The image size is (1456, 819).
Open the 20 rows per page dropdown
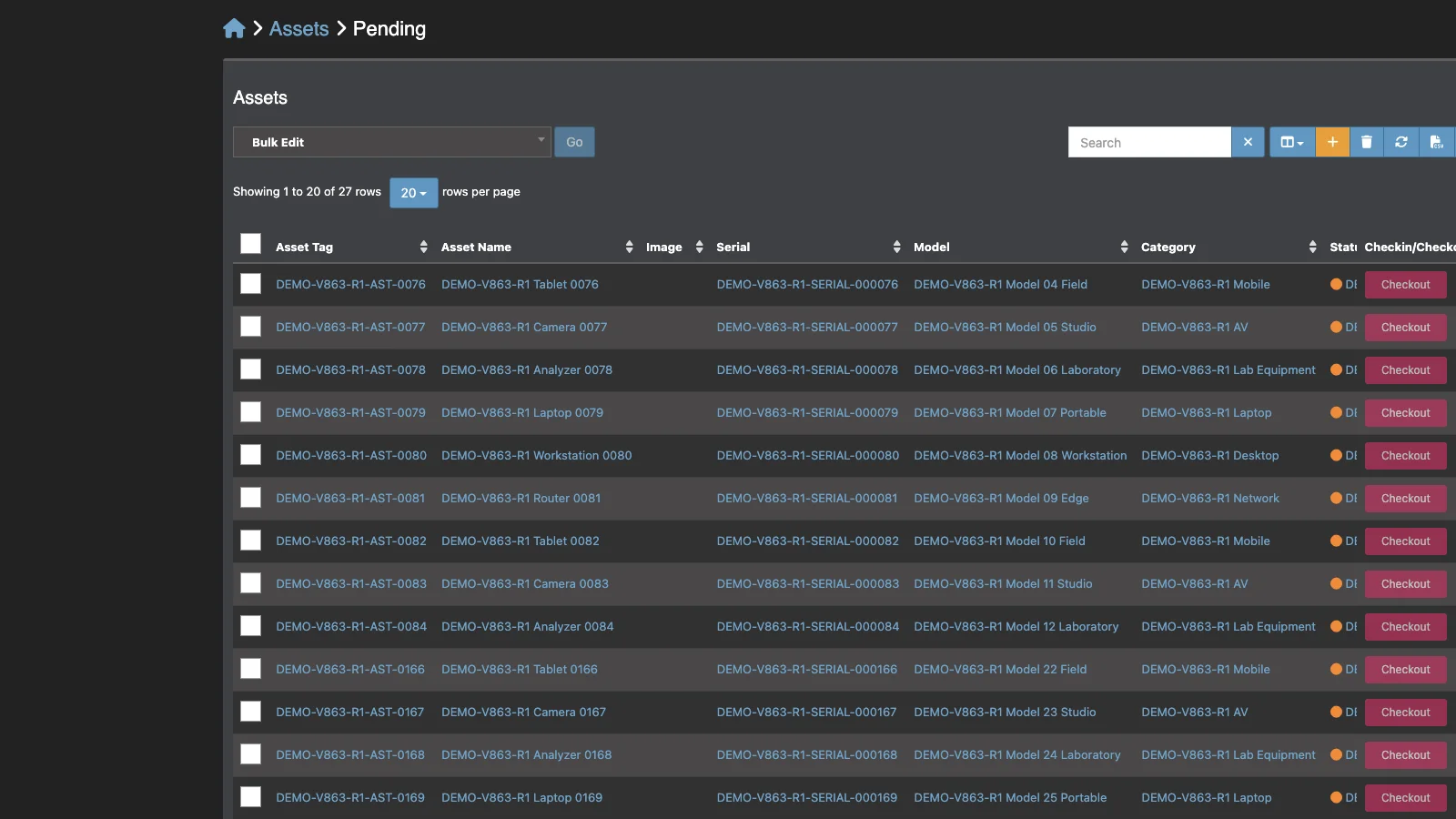pos(414,193)
